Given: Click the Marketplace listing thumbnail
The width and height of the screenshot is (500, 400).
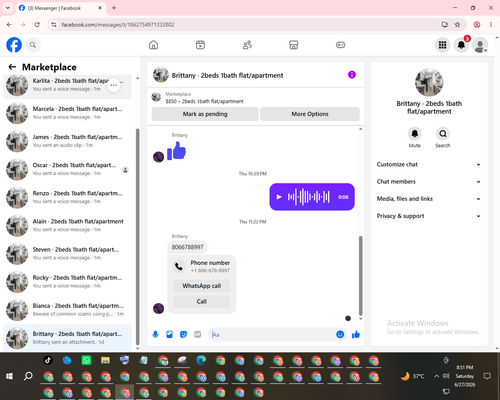Looking at the screenshot, I should click(x=156, y=97).
